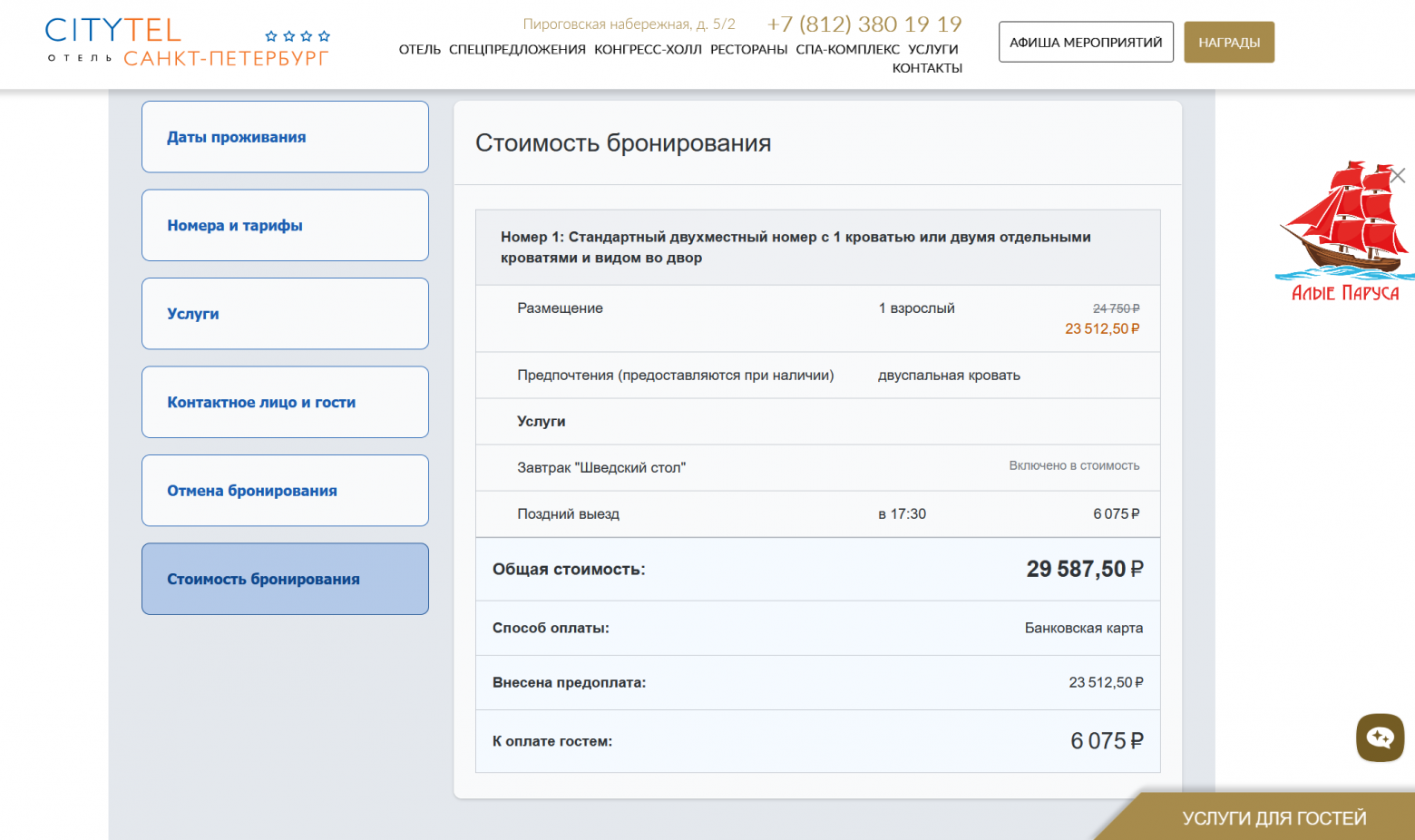The image size is (1415, 840).
Task: Go to Услуги step in sidebar
Action: pos(285,314)
